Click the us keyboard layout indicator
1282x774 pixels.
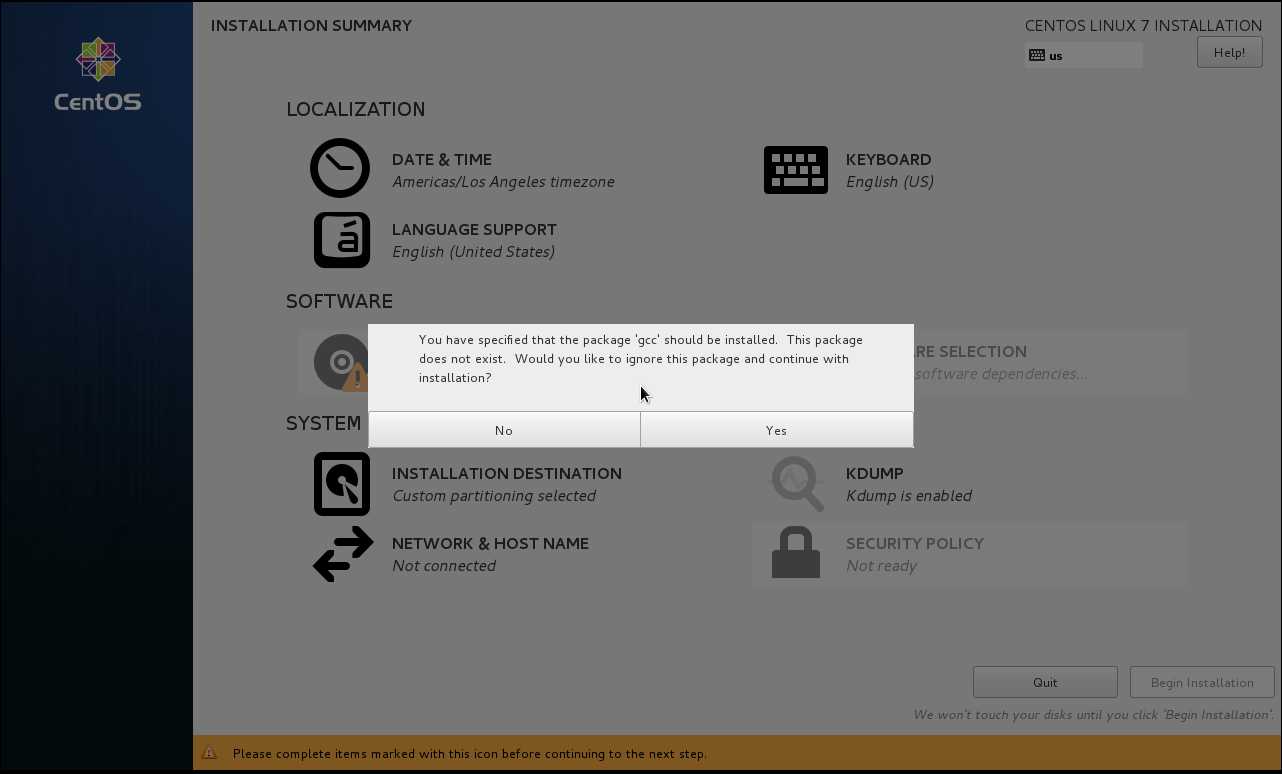(1084, 56)
